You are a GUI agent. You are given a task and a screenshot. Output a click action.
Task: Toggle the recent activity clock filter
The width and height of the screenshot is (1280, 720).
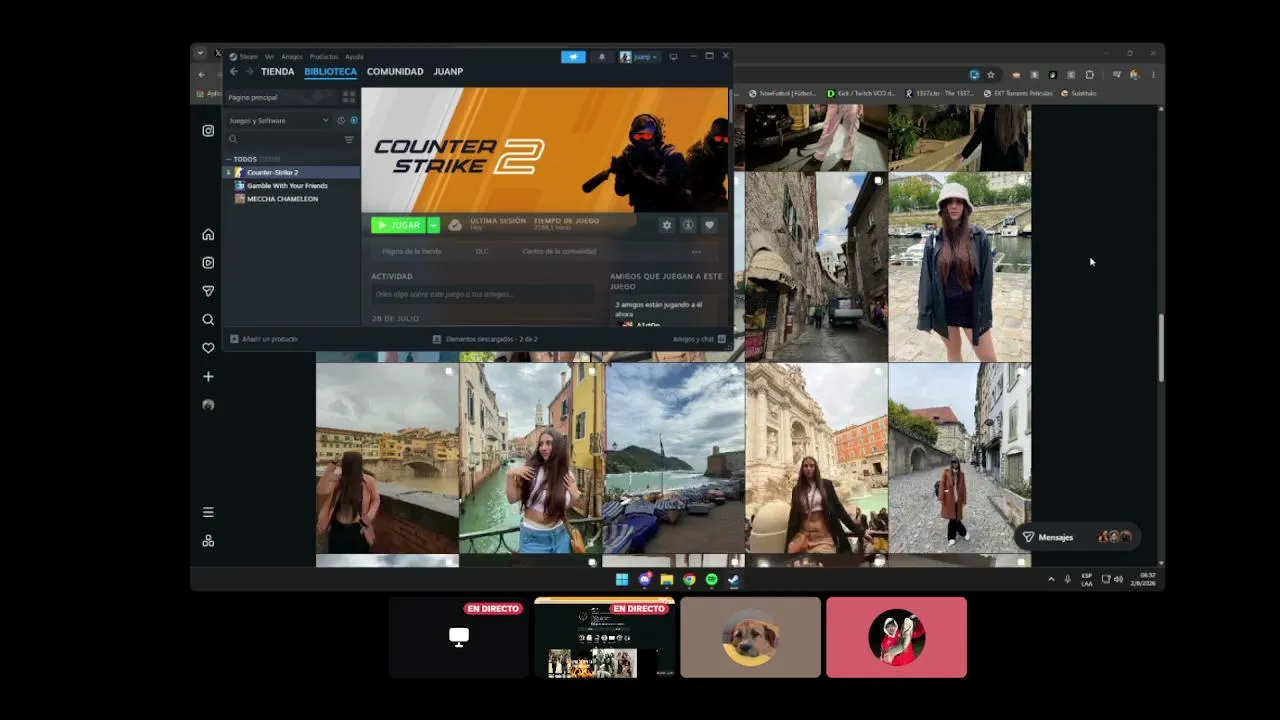tap(341, 120)
